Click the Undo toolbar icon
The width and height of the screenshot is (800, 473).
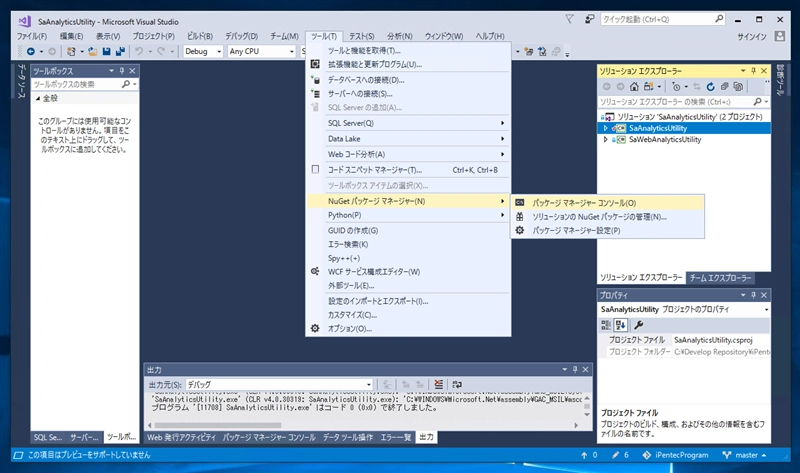(139, 51)
